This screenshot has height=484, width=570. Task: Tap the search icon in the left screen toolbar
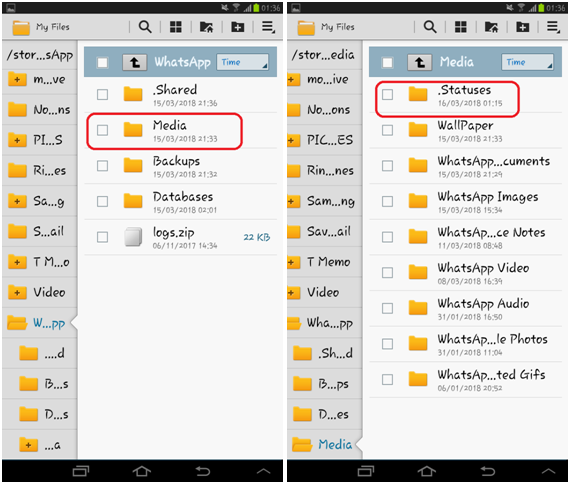tap(145, 27)
